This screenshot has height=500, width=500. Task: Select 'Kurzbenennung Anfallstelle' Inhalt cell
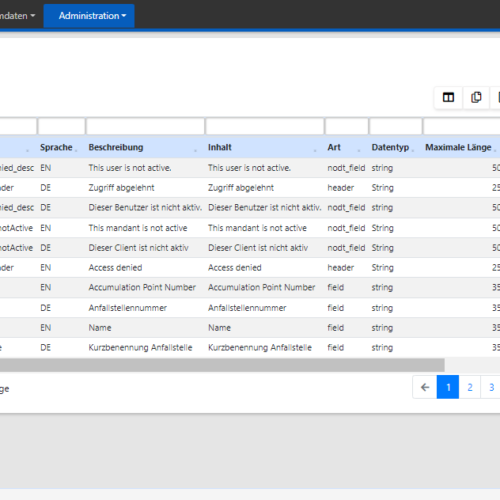(260, 348)
